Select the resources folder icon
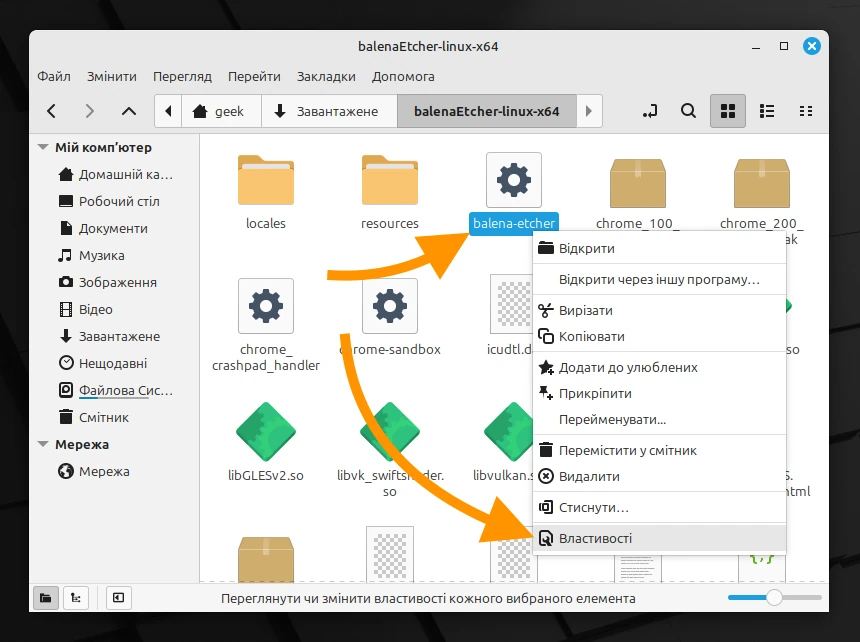This screenshot has height=642, width=860. point(390,180)
